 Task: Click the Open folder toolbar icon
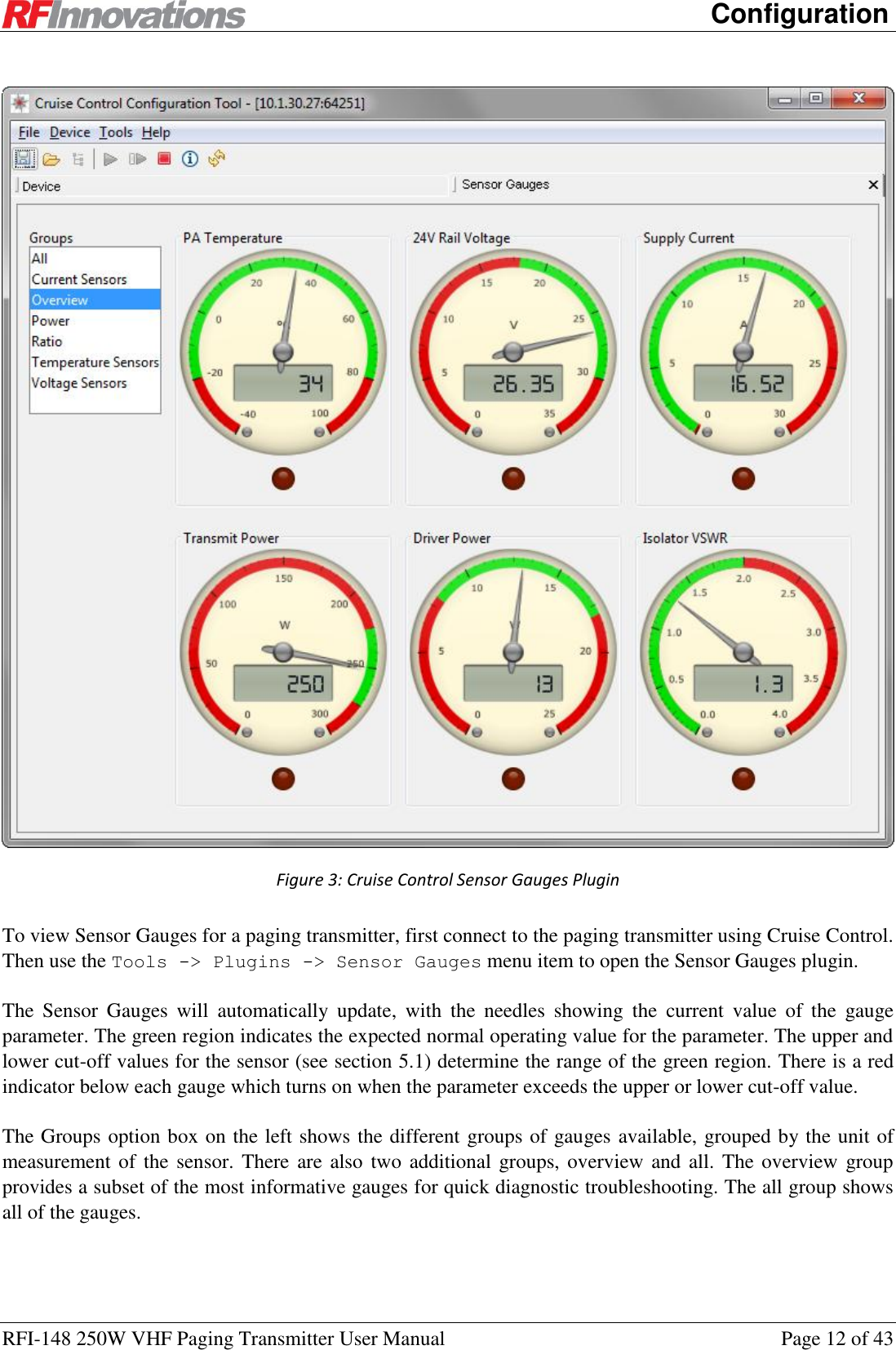51,159
